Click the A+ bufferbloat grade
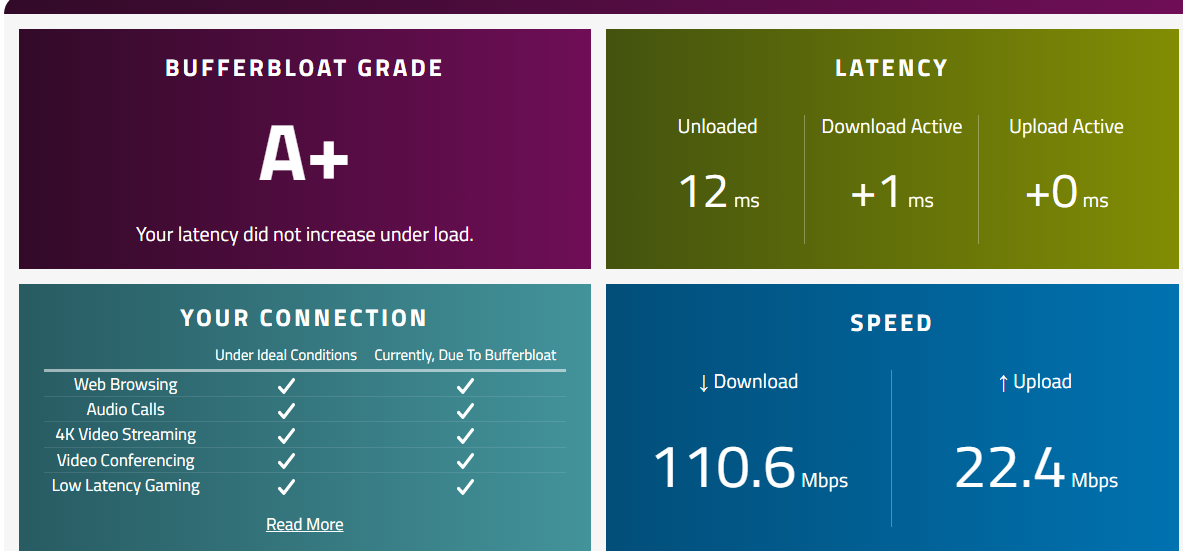Image resolution: width=1183 pixels, height=551 pixels. [x=304, y=155]
